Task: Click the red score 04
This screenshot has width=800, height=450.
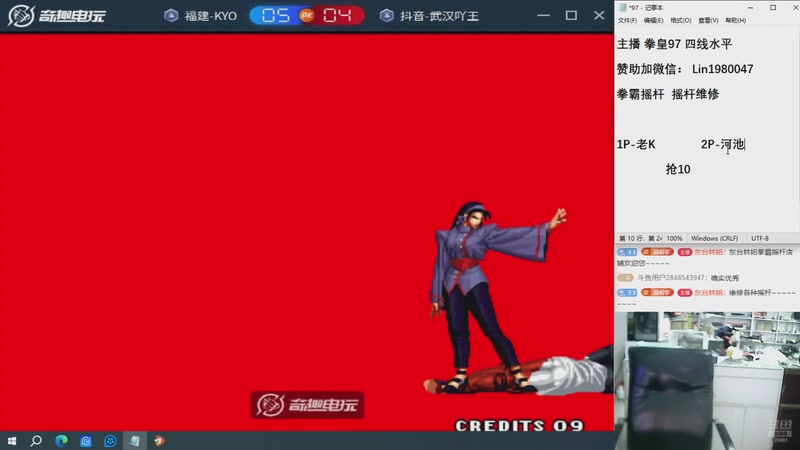Action: pos(337,16)
